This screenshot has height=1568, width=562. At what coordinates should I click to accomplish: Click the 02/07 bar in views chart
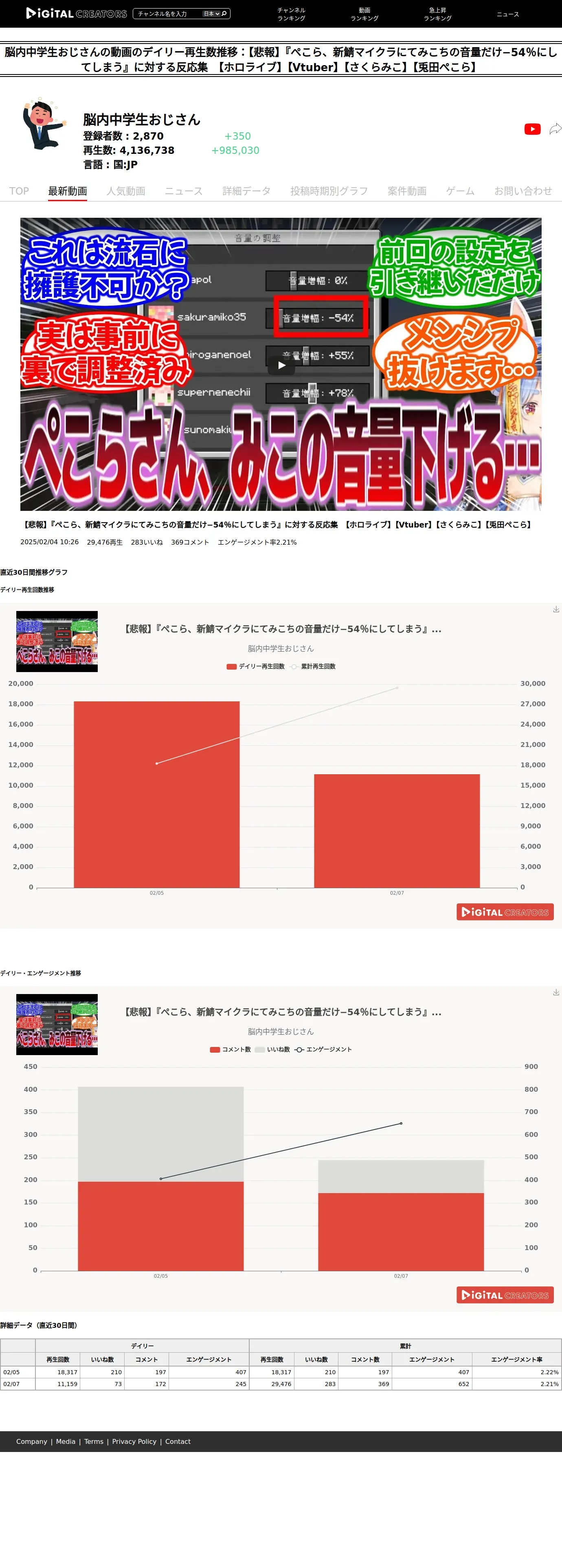[397, 831]
